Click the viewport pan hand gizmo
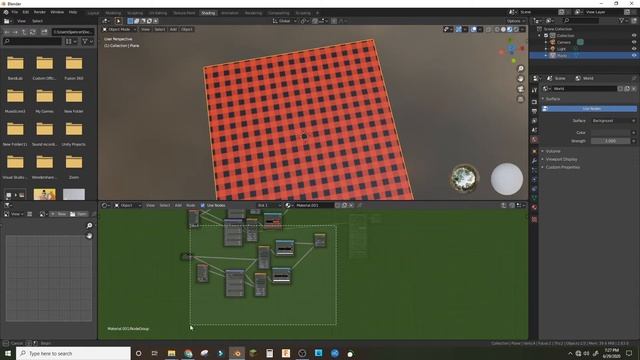The height and width of the screenshot is (360, 640). click(520, 79)
